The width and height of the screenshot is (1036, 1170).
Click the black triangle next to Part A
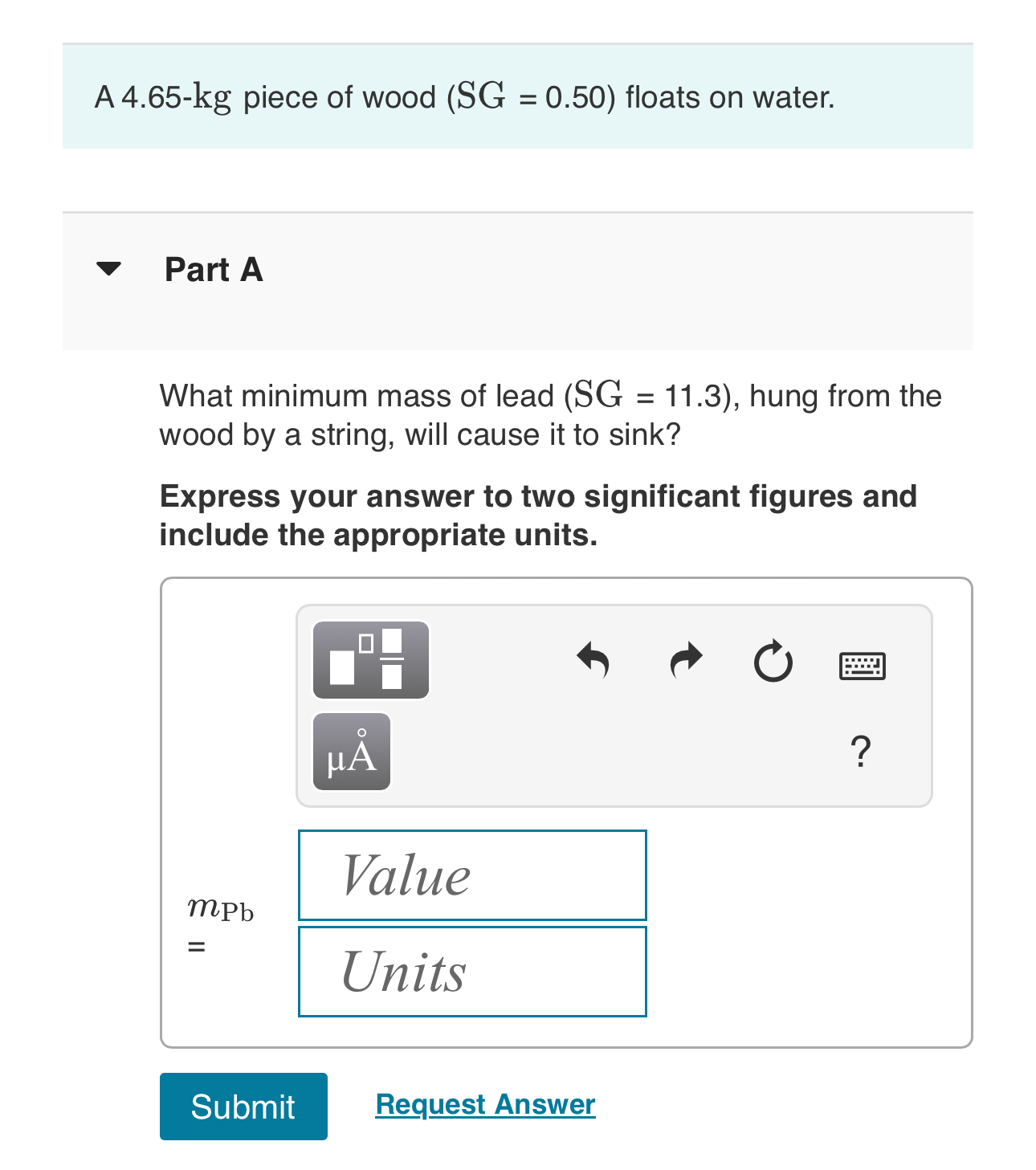coord(110,268)
